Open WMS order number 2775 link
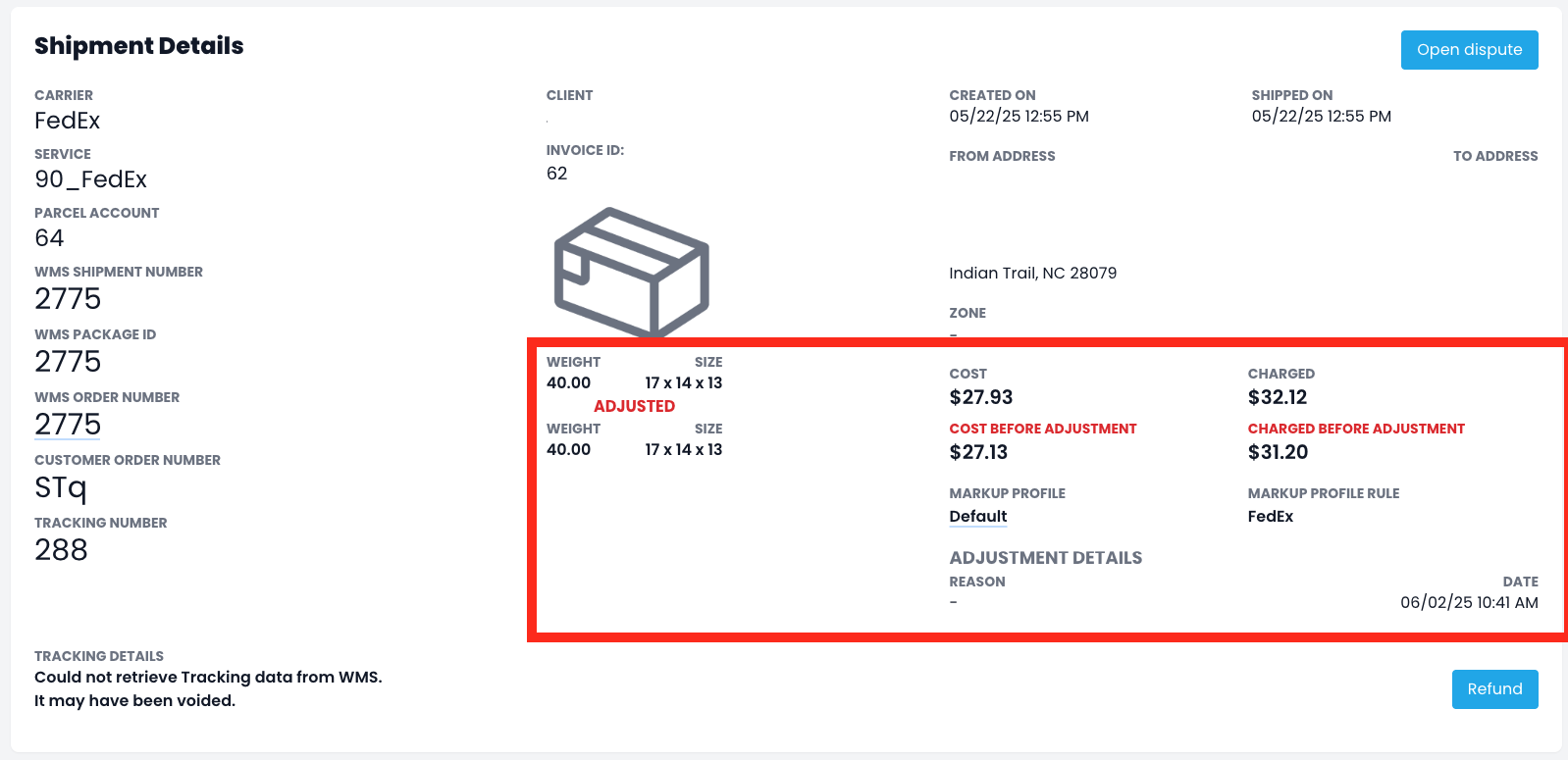This screenshot has width=1568, height=760. coord(68,425)
